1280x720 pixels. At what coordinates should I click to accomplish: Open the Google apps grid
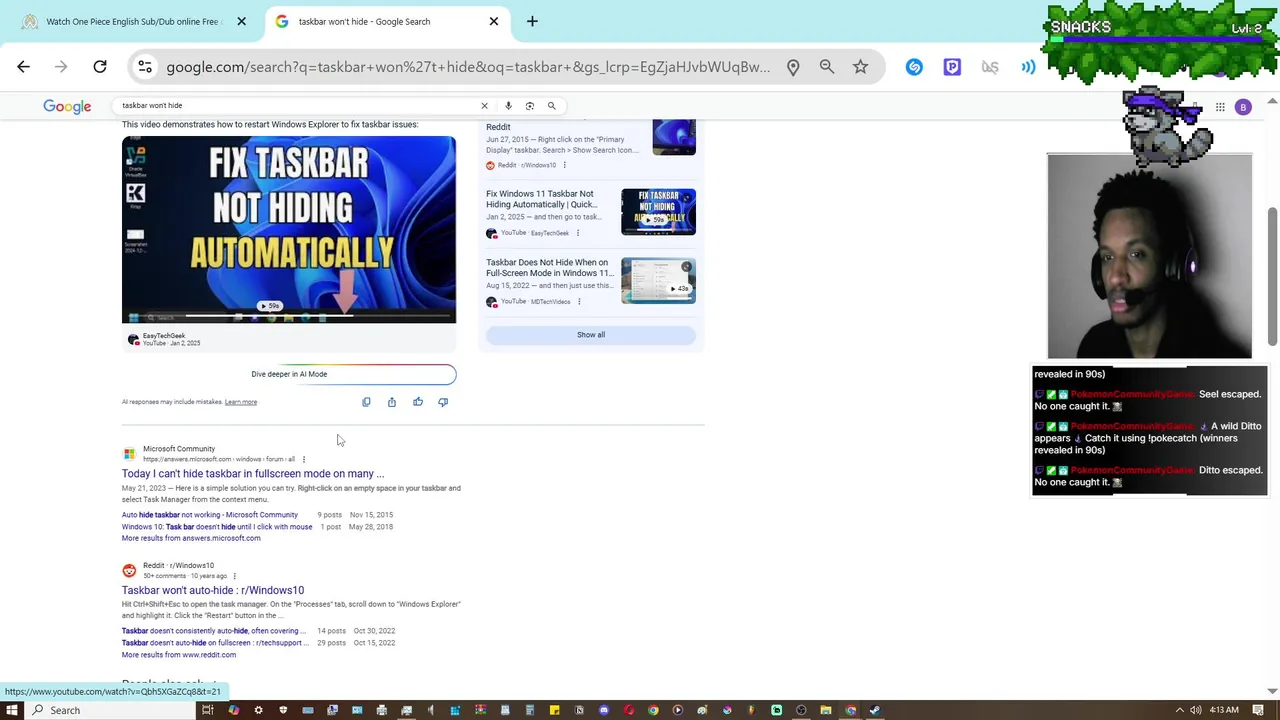click(1220, 107)
